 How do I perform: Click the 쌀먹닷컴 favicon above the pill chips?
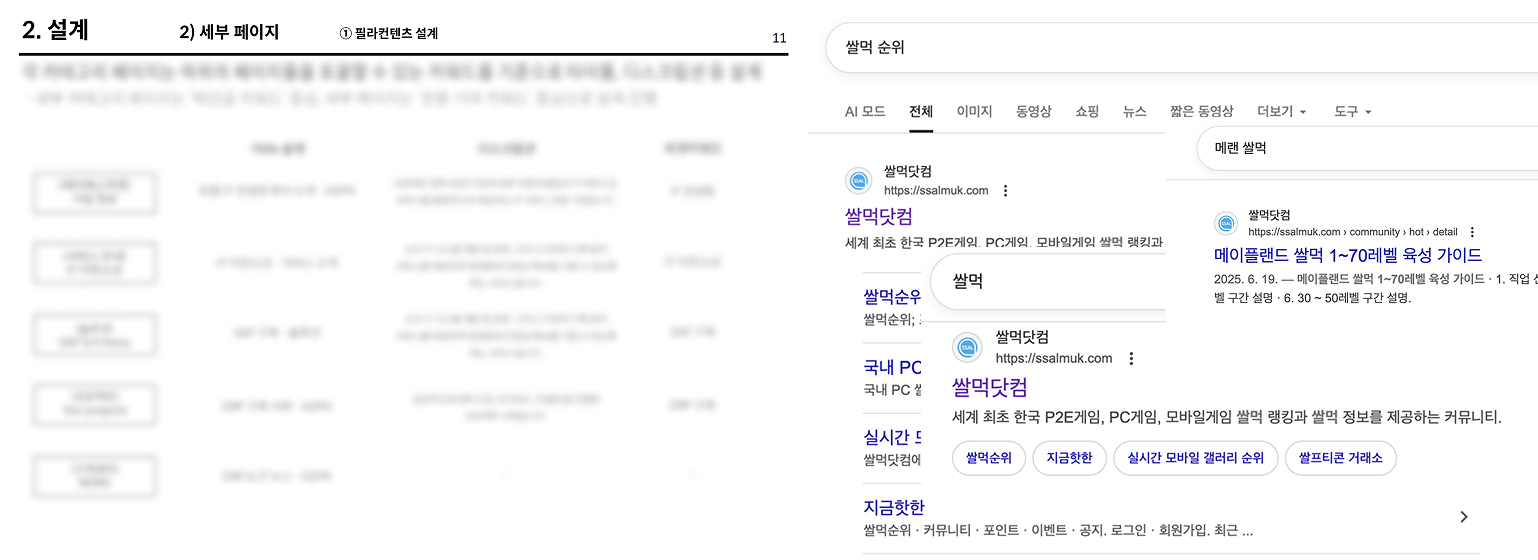(x=967, y=347)
